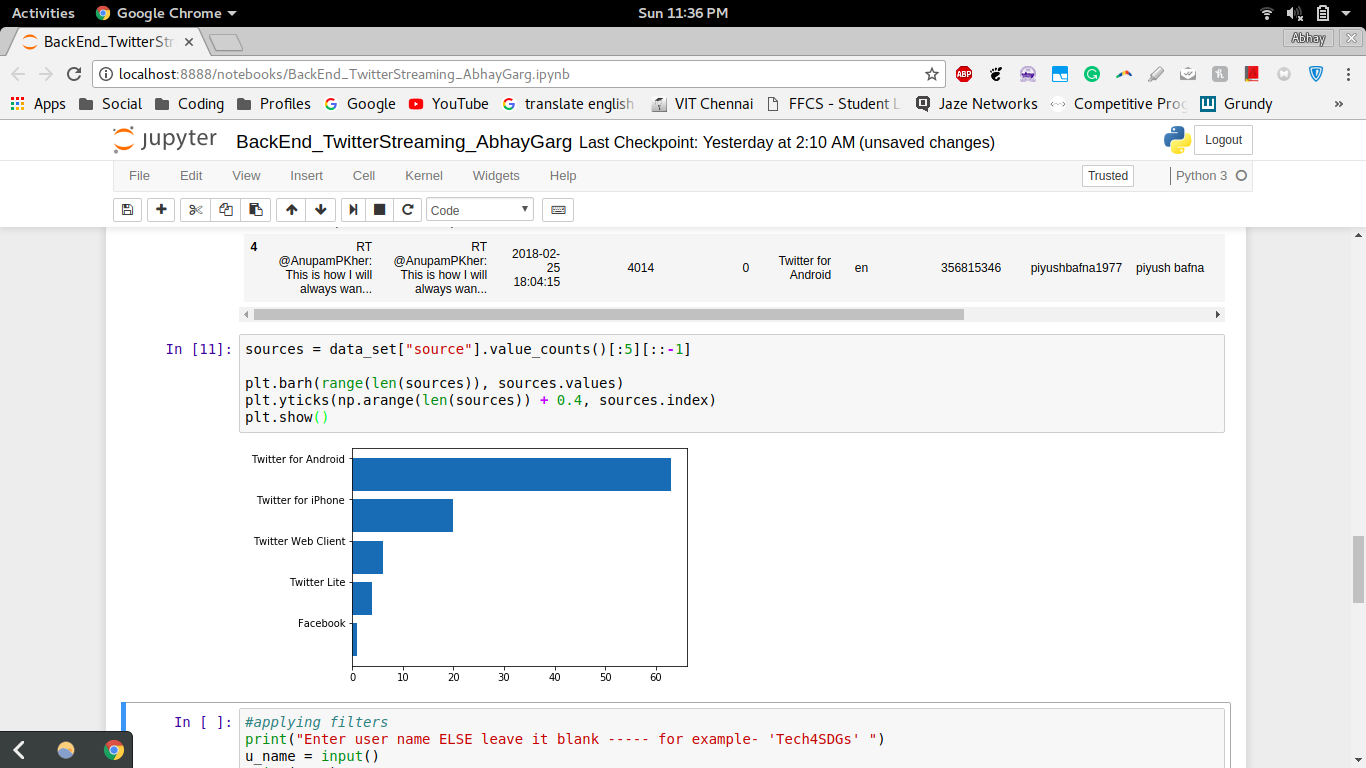Interrupt kernel with the stop icon
This screenshot has width=1366, height=768.
click(x=380, y=210)
